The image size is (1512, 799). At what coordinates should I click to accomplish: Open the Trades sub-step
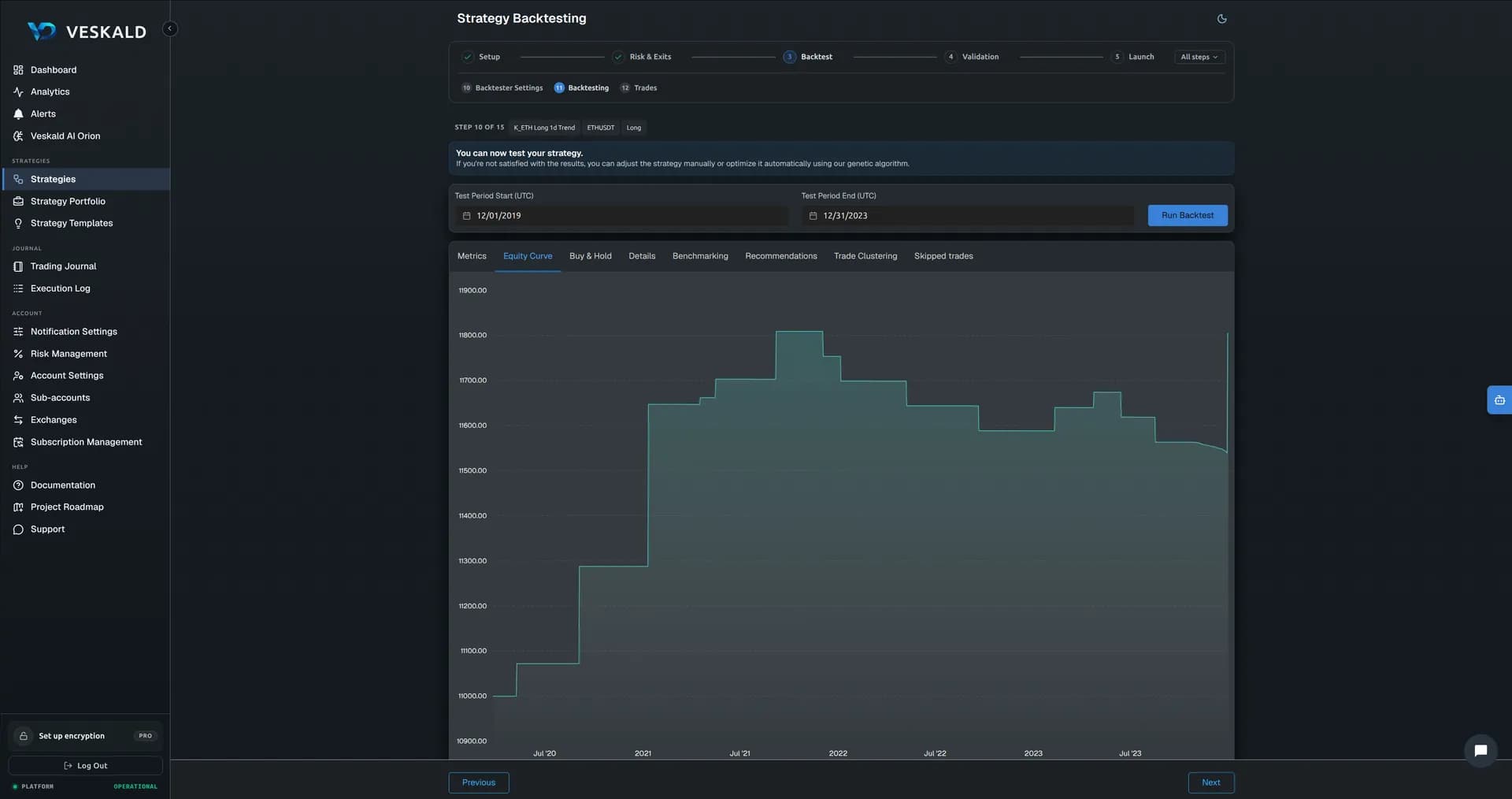coord(639,88)
